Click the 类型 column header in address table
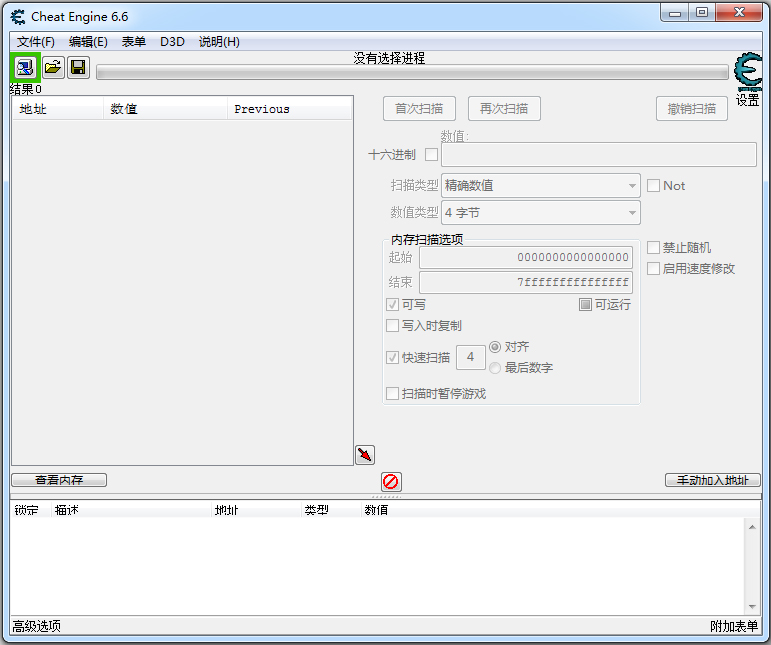The width and height of the screenshot is (771, 645). coord(331,510)
